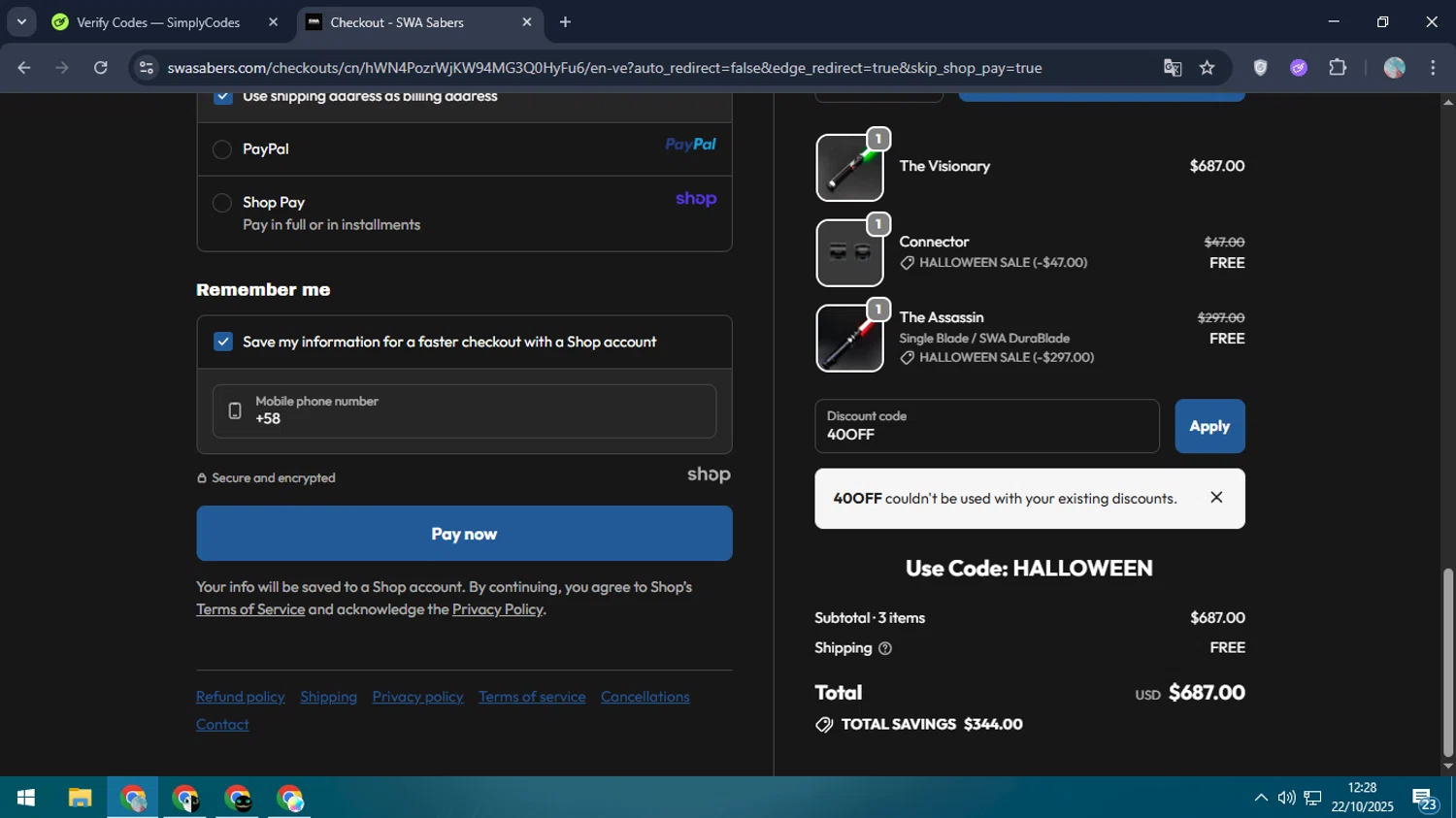
Task: Click the mobile phone number field
Action: [464, 410]
